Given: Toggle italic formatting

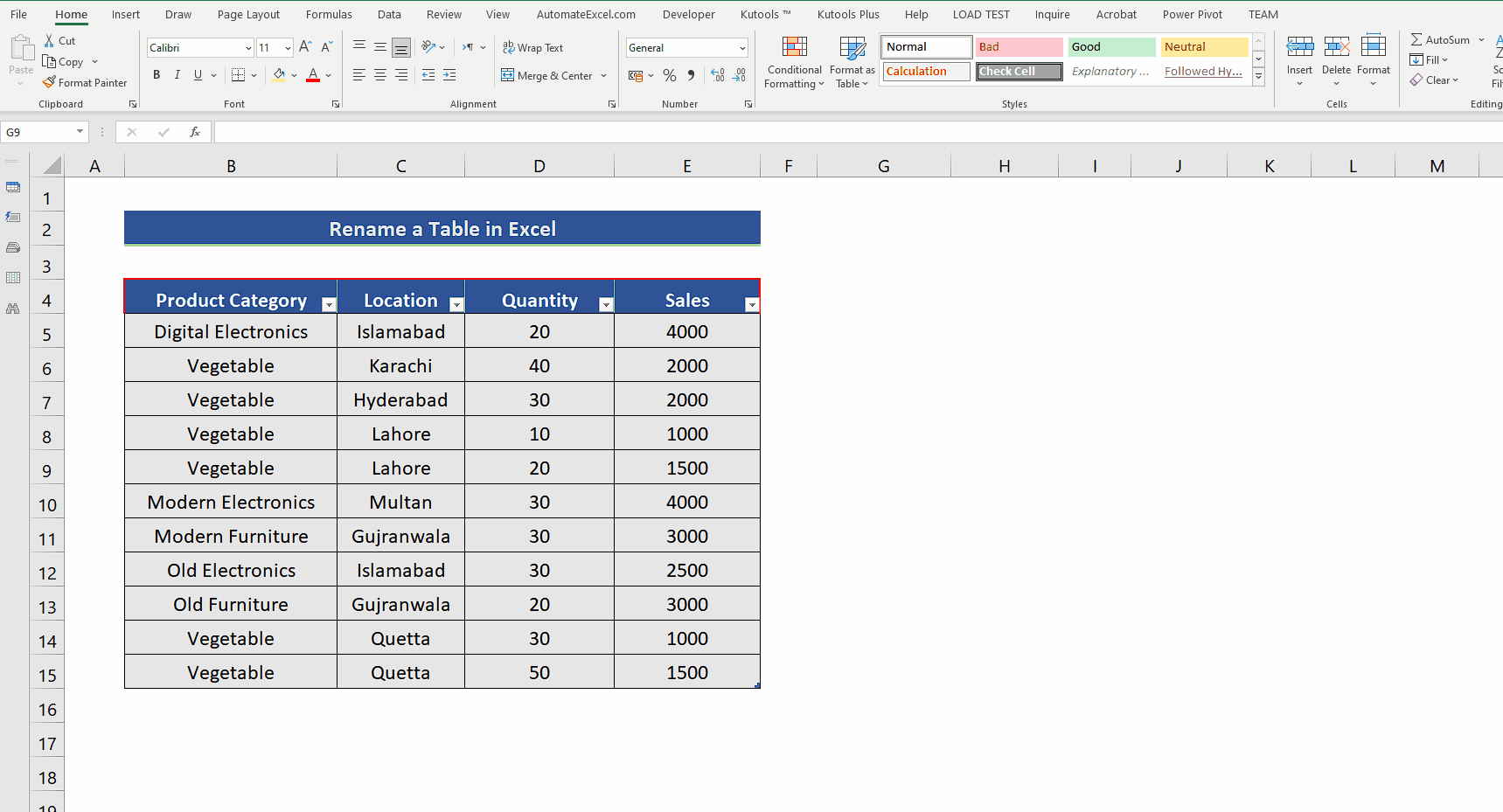Looking at the screenshot, I should [177, 75].
